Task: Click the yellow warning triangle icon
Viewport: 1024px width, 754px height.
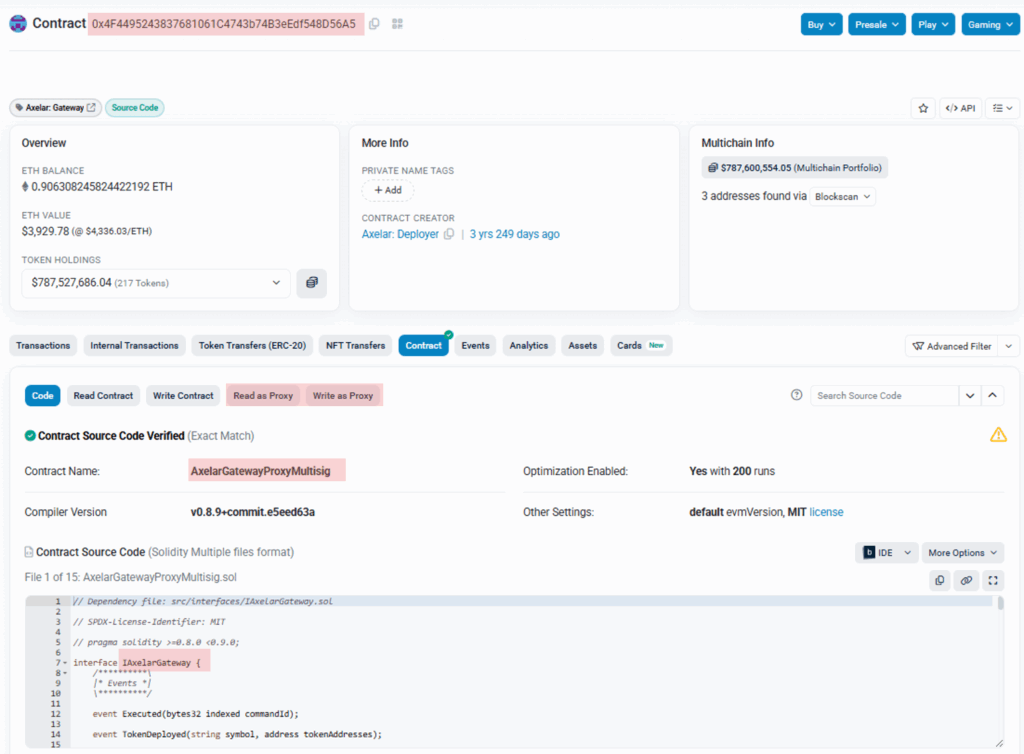Action: pos(997,435)
